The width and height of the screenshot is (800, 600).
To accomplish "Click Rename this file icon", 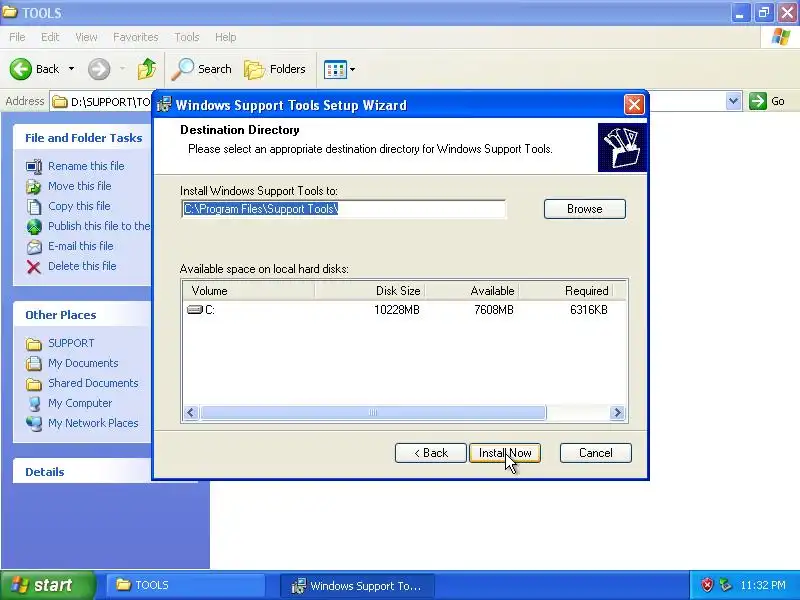I will [34, 166].
